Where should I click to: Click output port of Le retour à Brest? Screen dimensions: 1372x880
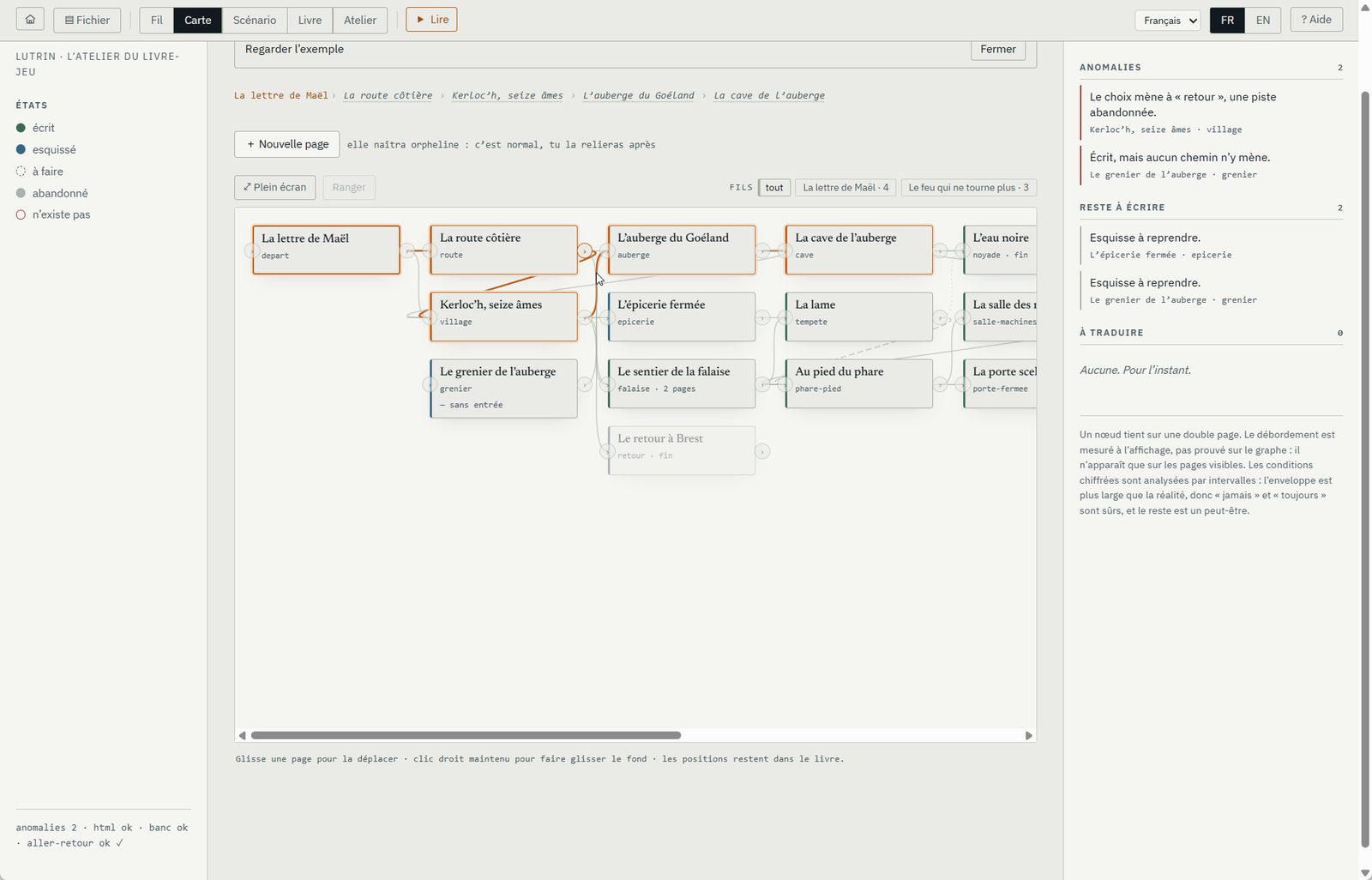click(762, 451)
